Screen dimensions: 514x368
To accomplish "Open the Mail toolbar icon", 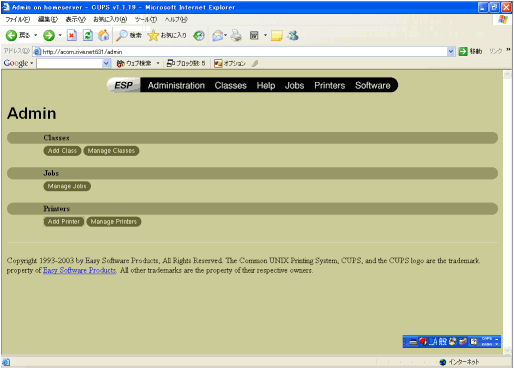I will coord(217,35).
